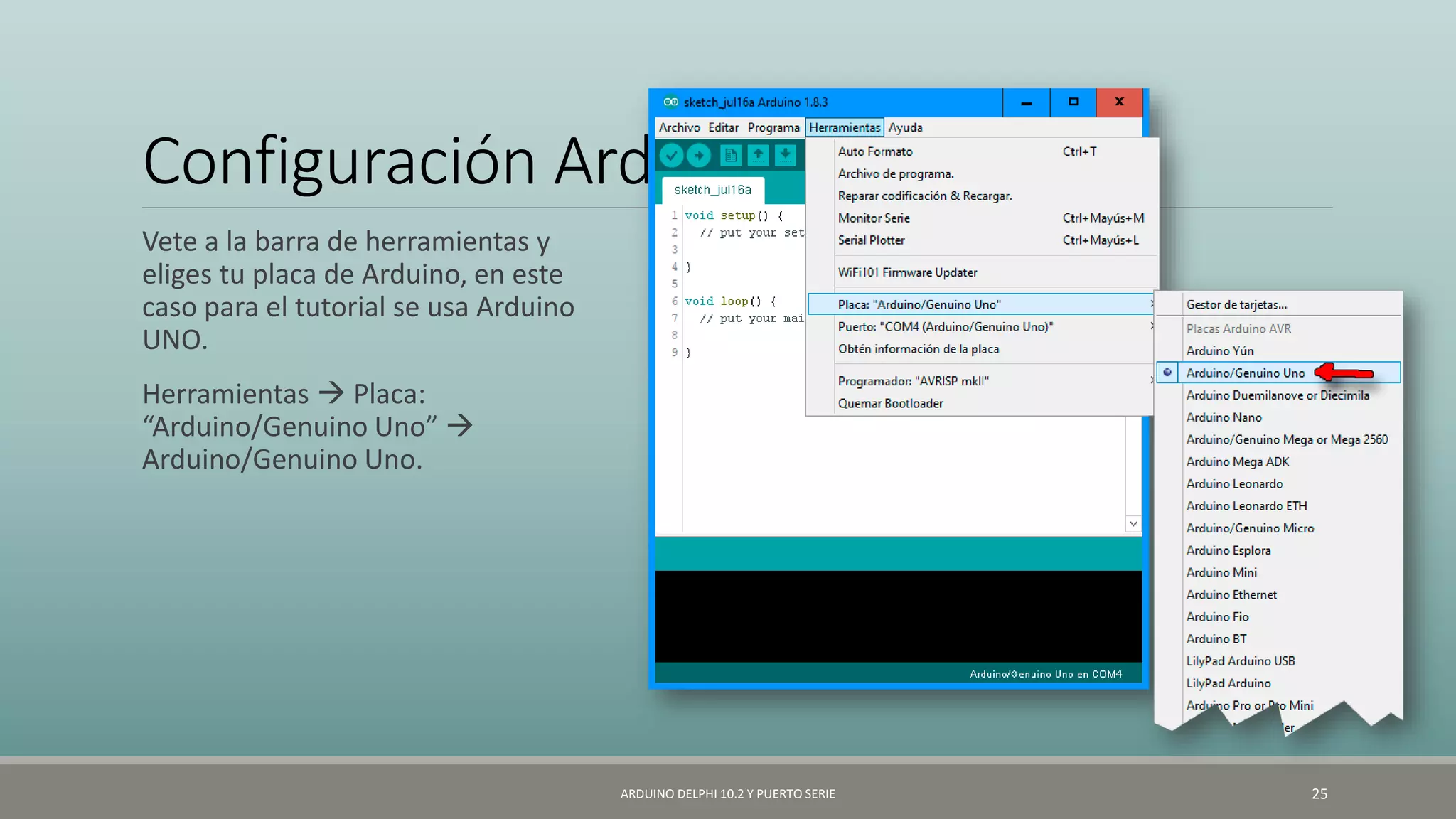This screenshot has height=819, width=1456.
Task: Click the New sketch toolbar icon
Action: [730, 155]
